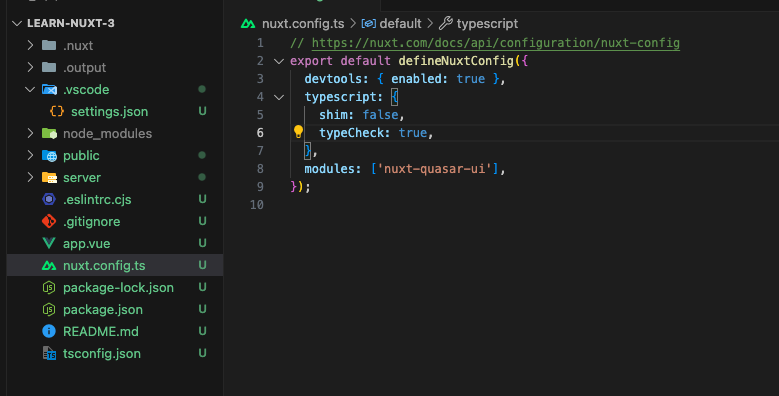Open app.vue file

pos(86,243)
